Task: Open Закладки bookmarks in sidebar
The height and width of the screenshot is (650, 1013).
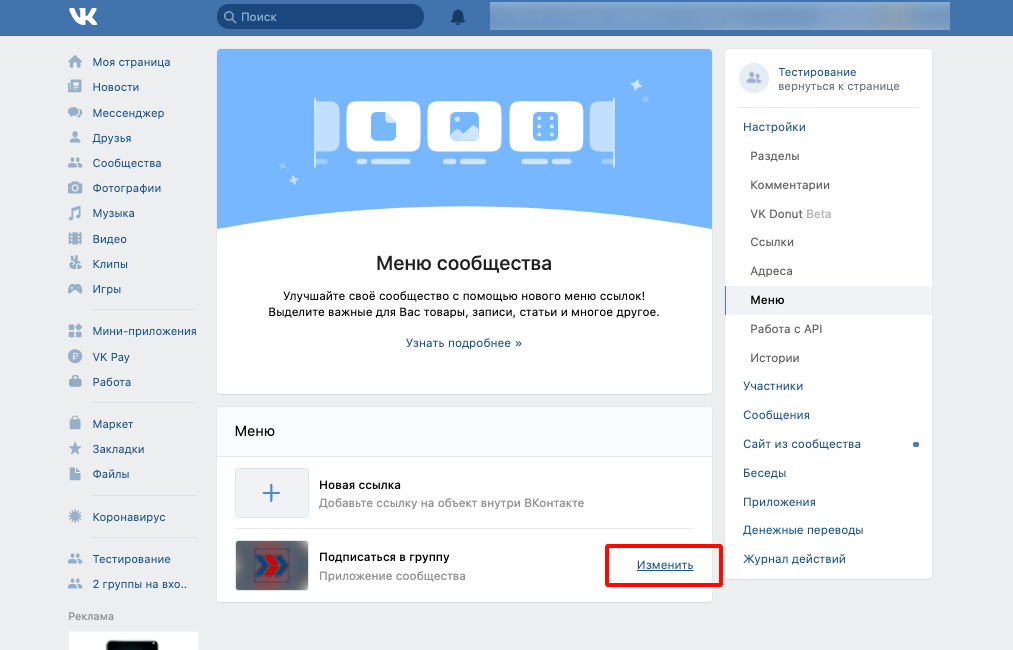Action: pyautogui.click(x=118, y=449)
